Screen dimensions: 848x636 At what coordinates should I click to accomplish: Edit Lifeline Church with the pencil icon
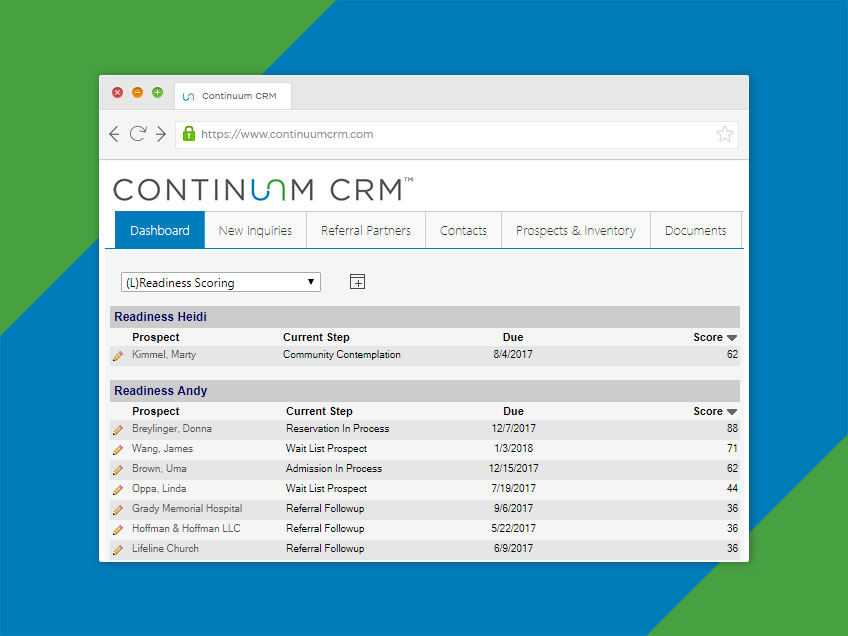point(118,548)
